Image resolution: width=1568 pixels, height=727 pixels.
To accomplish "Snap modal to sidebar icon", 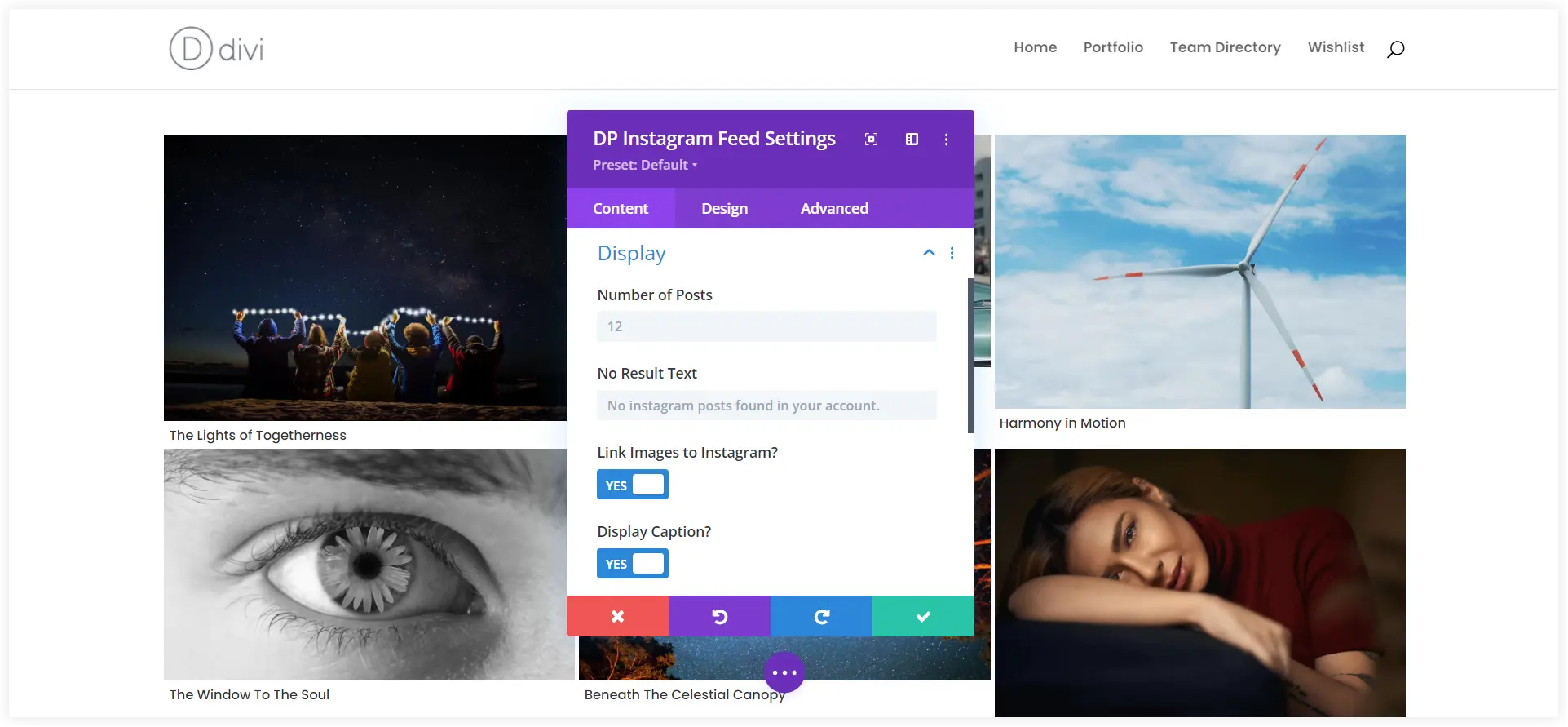I will [x=912, y=140].
